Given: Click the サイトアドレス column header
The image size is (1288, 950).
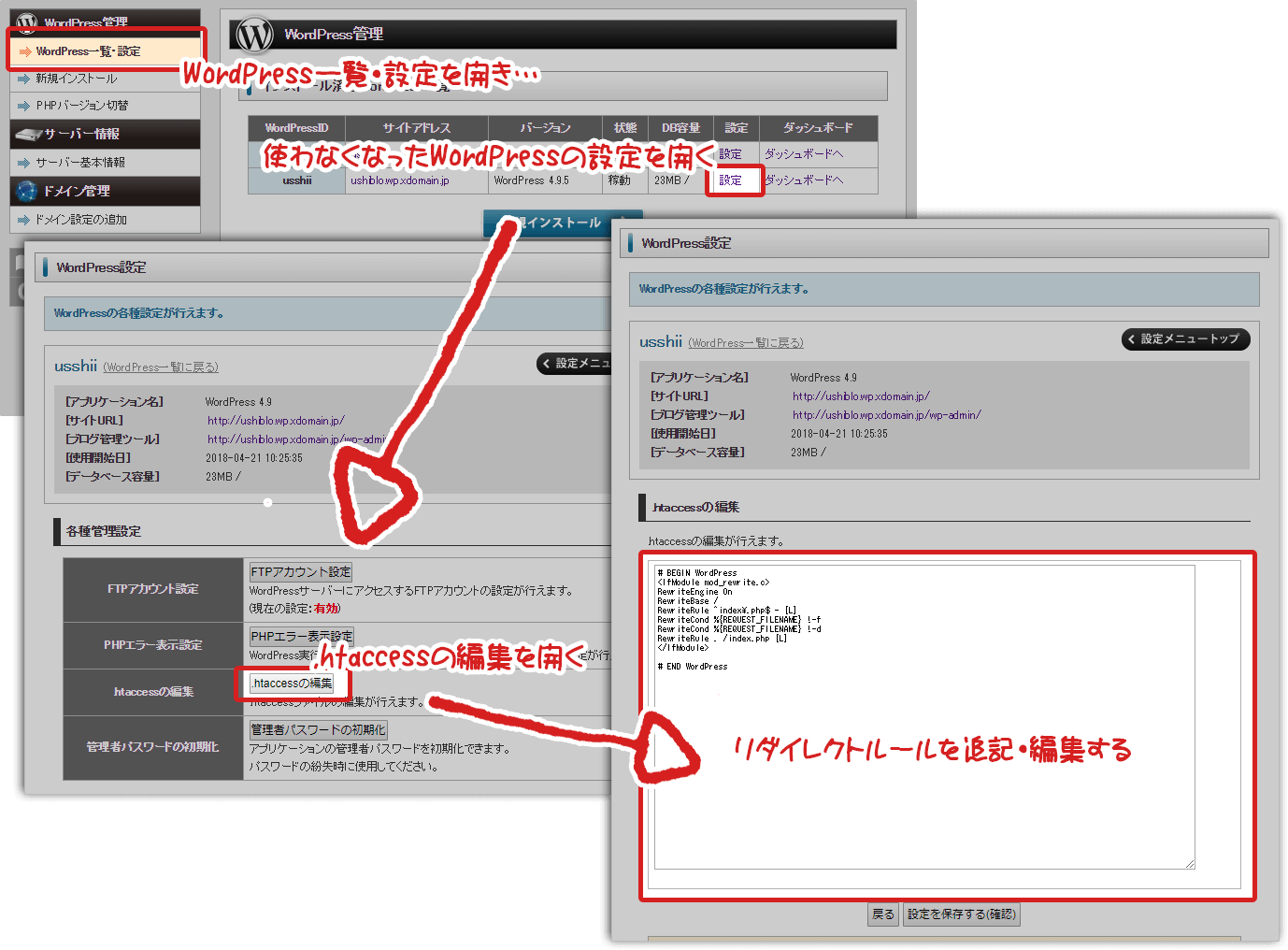Looking at the screenshot, I should pyautogui.click(x=417, y=128).
